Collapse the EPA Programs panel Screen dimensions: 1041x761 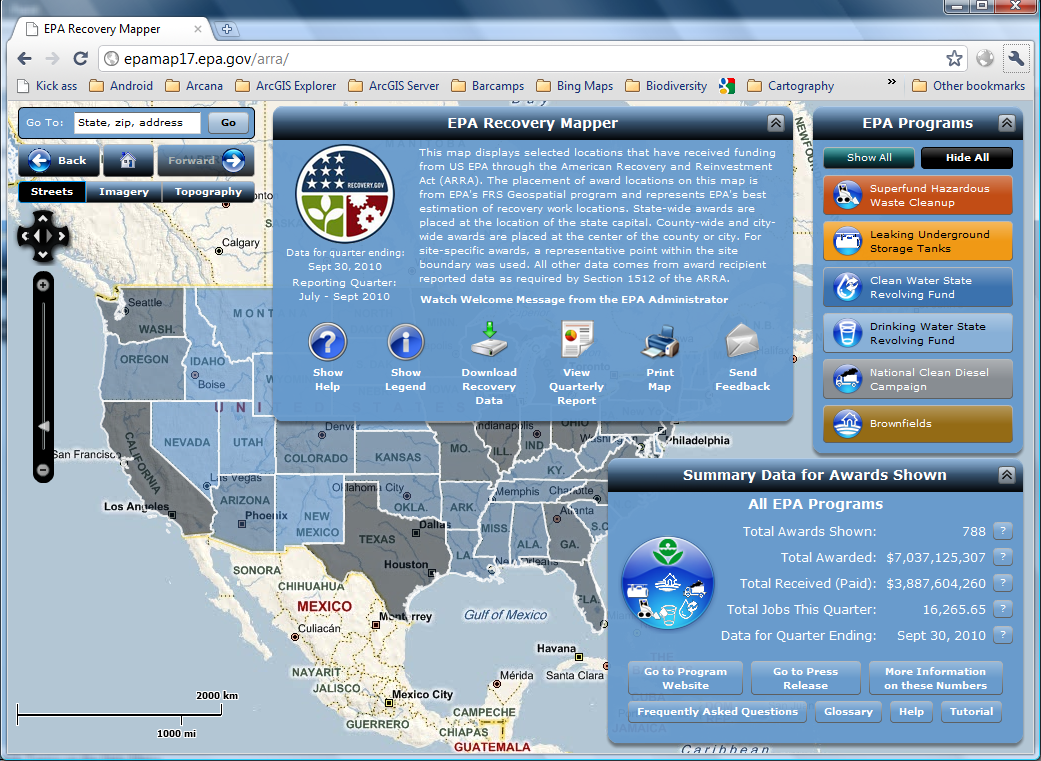(x=1008, y=123)
